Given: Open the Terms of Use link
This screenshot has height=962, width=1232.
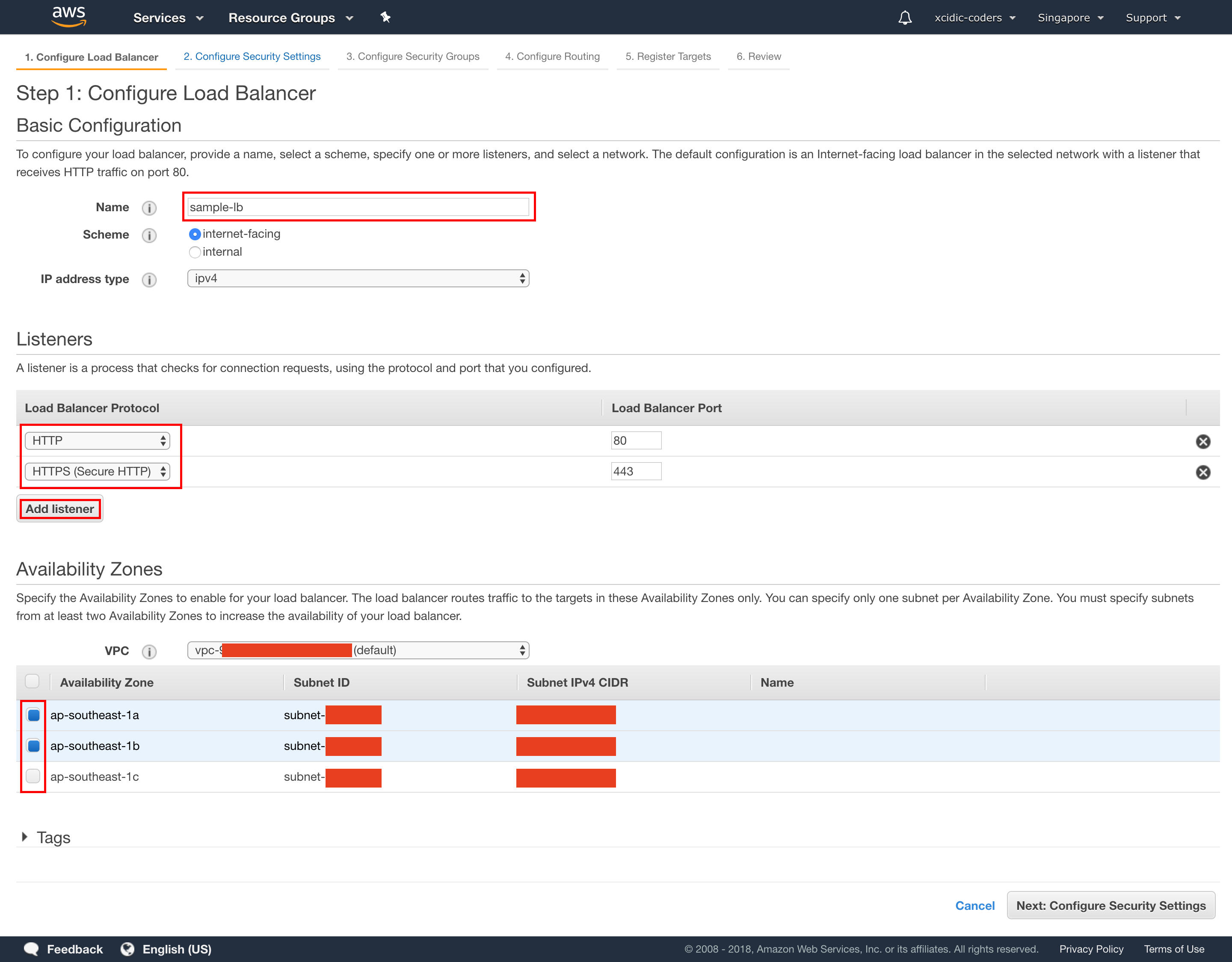Looking at the screenshot, I should pyautogui.click(x=1174, y=949).
